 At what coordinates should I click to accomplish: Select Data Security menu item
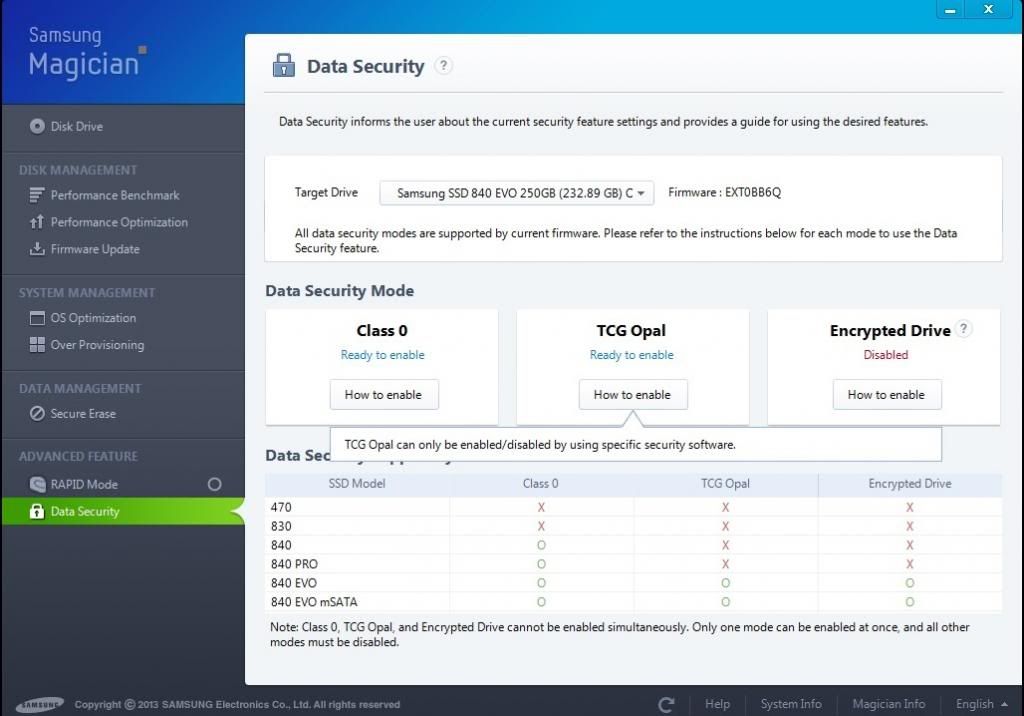(123, 511)
